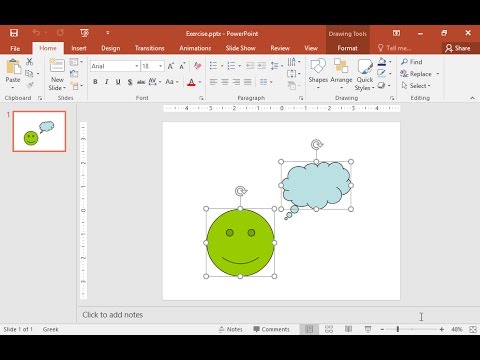Switch to the Insert tab
The height and width of the screenshot is (360, 480).
click(79, 48)
